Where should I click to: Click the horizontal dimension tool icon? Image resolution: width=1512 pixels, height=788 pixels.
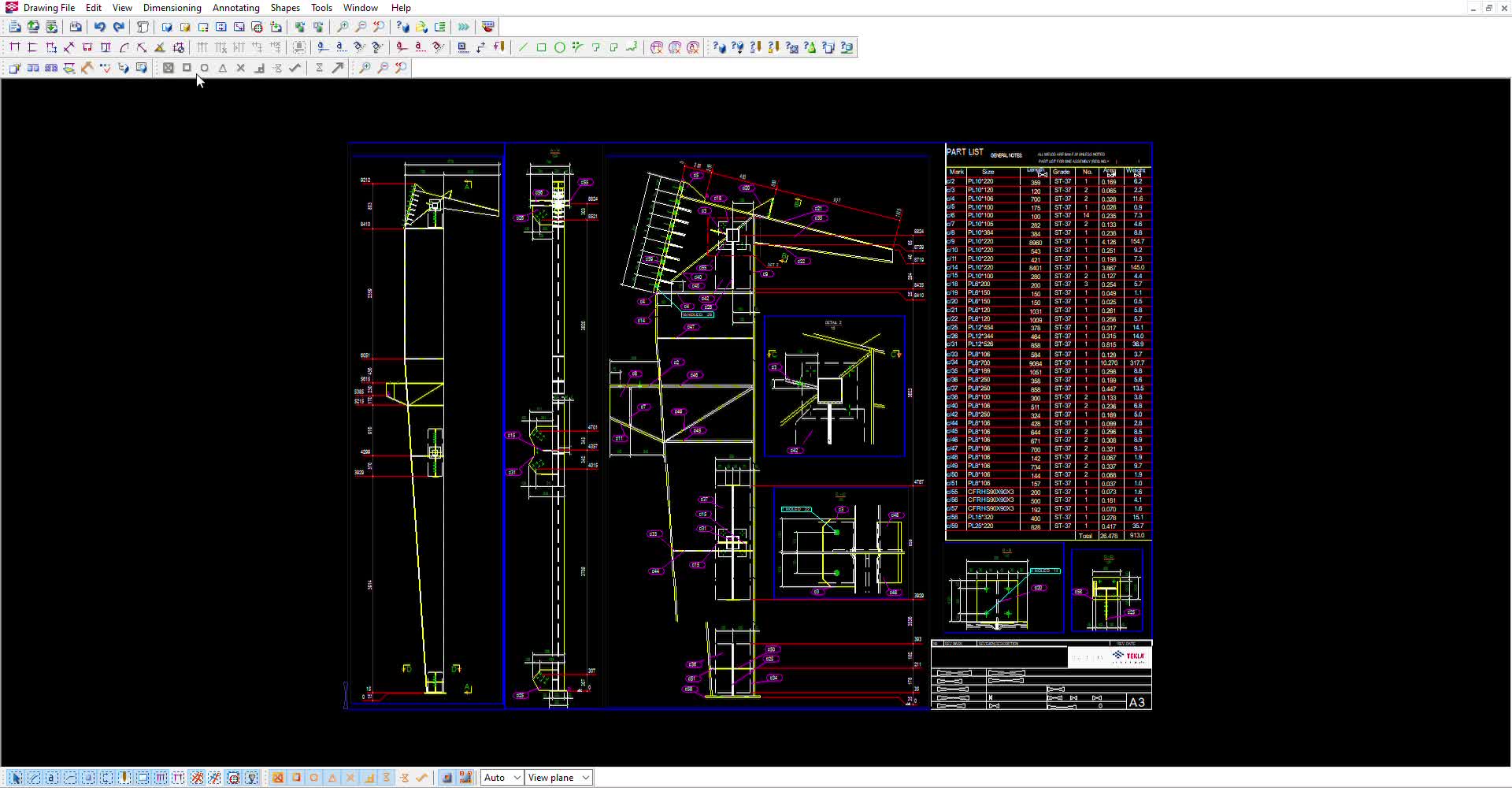point(15,47)
